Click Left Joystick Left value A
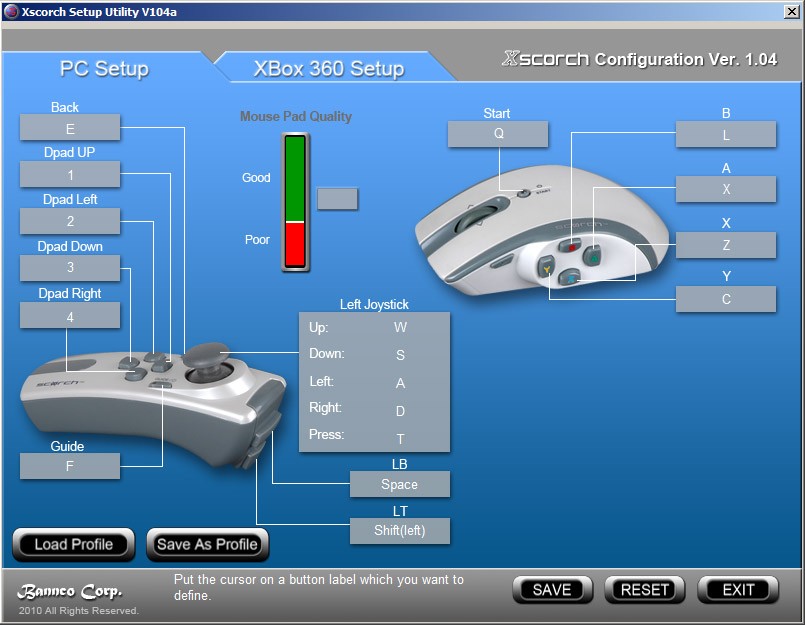This screenshot has width=805, height=625. (400, 383)
